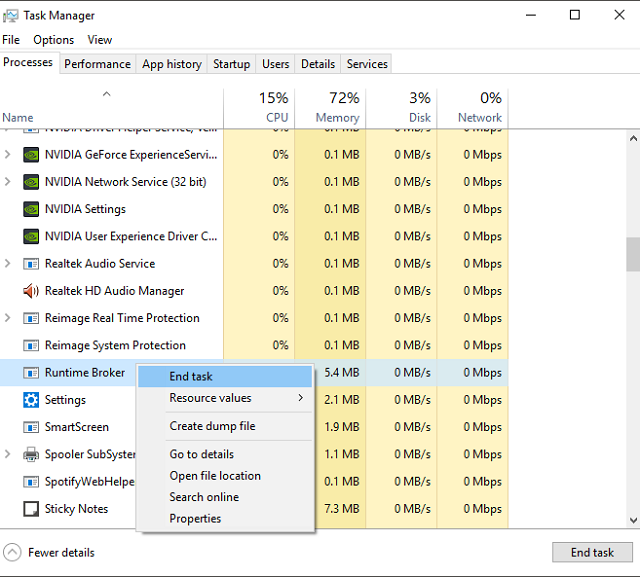This screenshot has height=577, width=640.
Task: Click the Sticky Notes process icon
Action: pos(31,509)
